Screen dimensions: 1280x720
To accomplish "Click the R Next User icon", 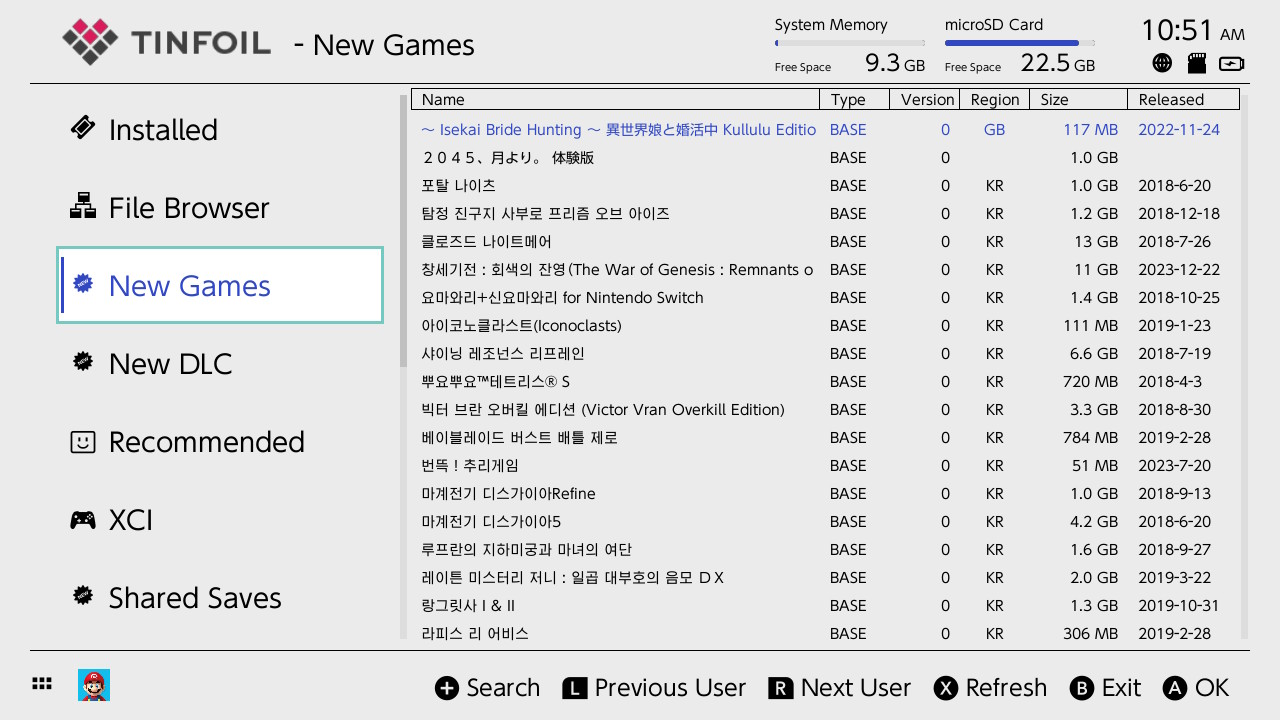I will point(781,688).
